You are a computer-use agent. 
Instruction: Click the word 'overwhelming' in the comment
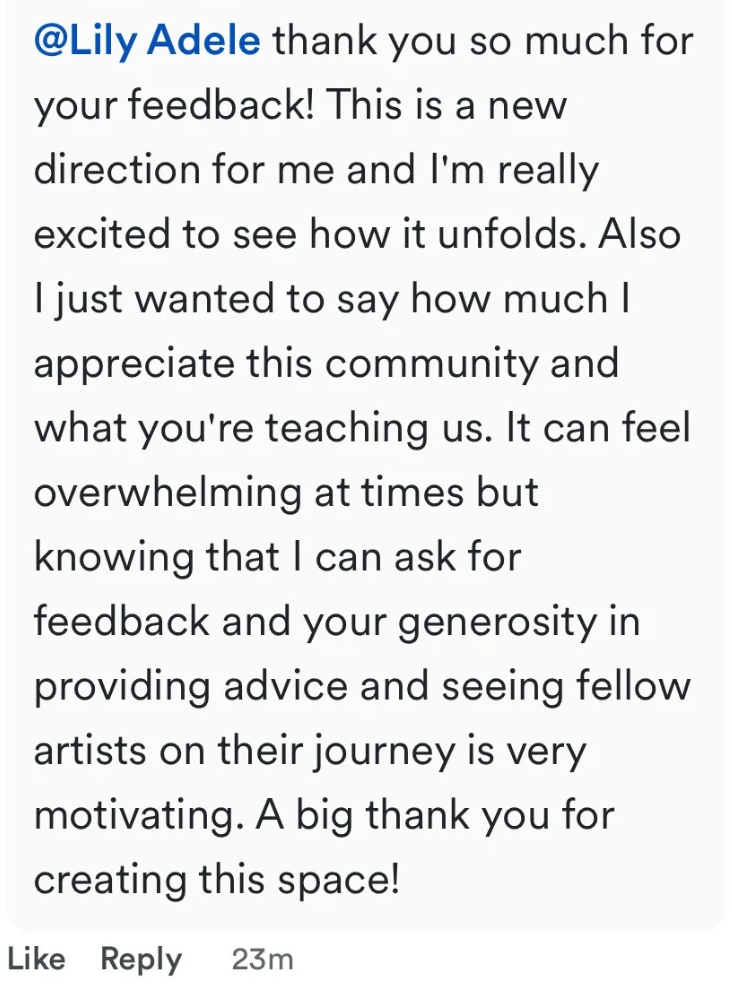click(168, 494)
